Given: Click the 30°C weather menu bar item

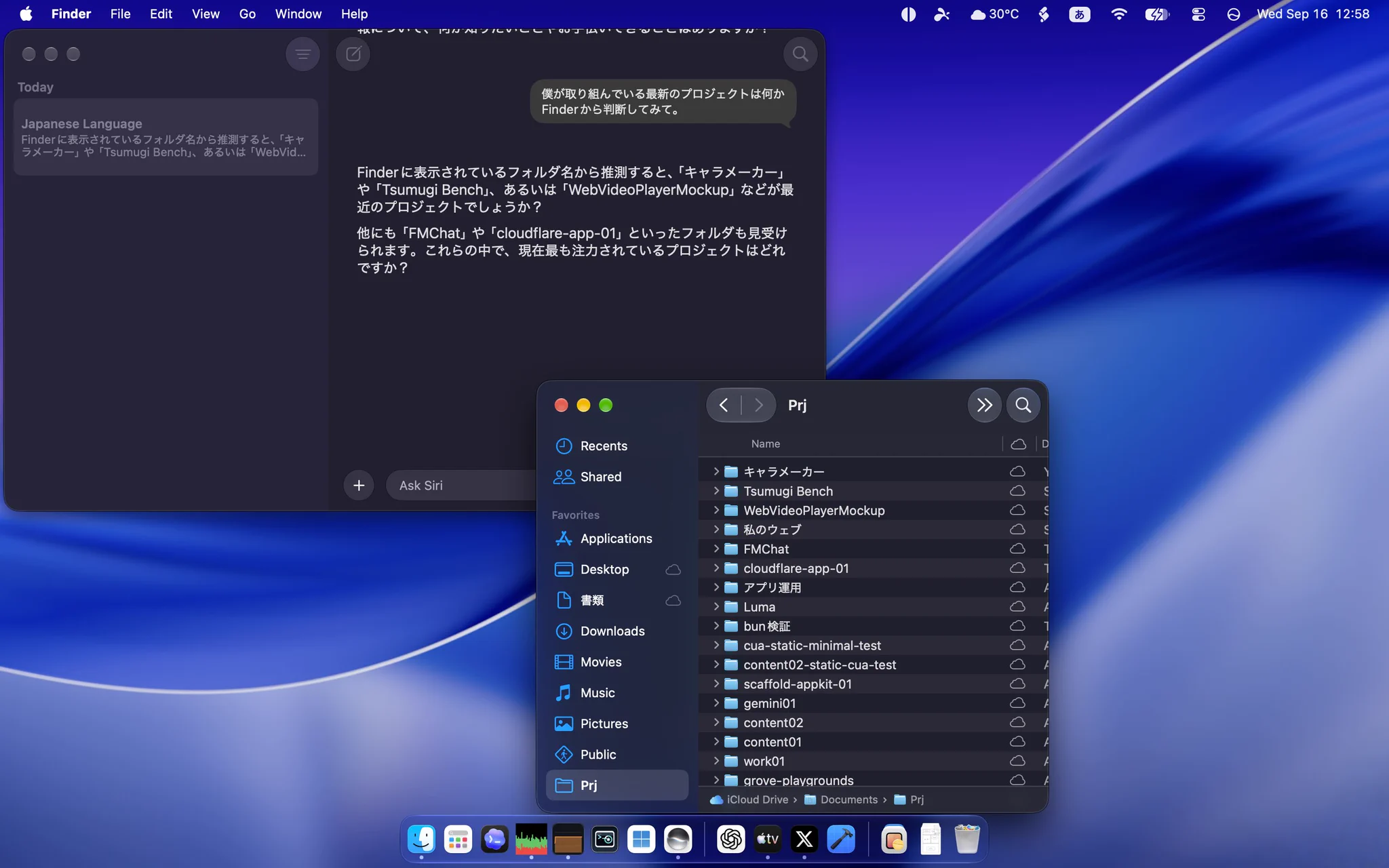Looking at the screenshot, I should (994, 14).
